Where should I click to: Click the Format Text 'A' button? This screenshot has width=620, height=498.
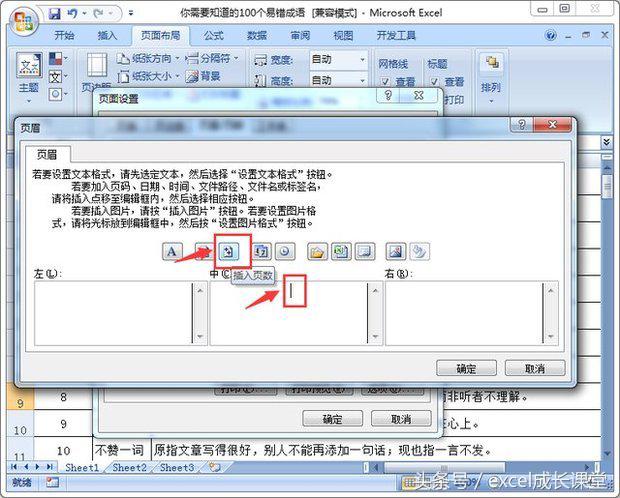(172, 251)
